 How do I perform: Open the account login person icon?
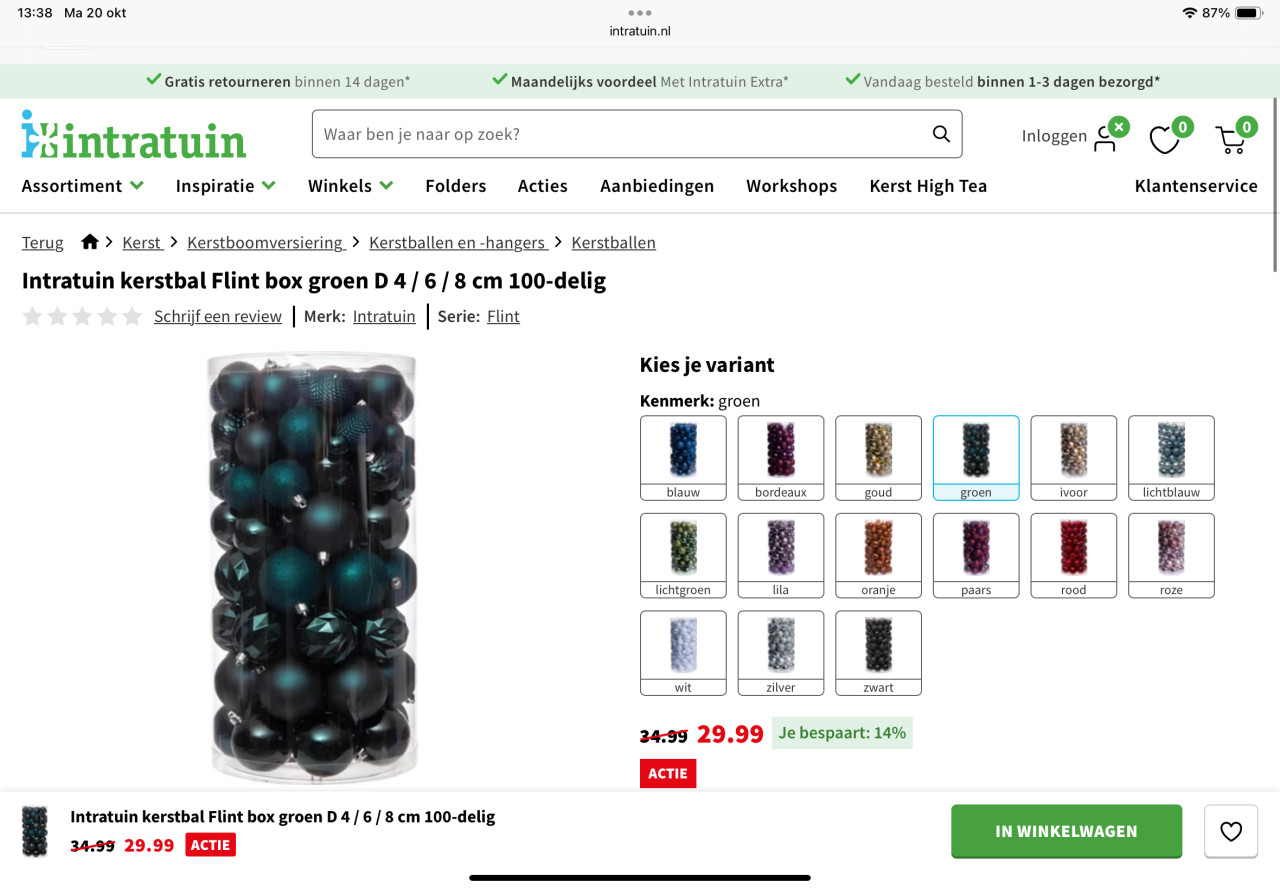(1105, 138)
